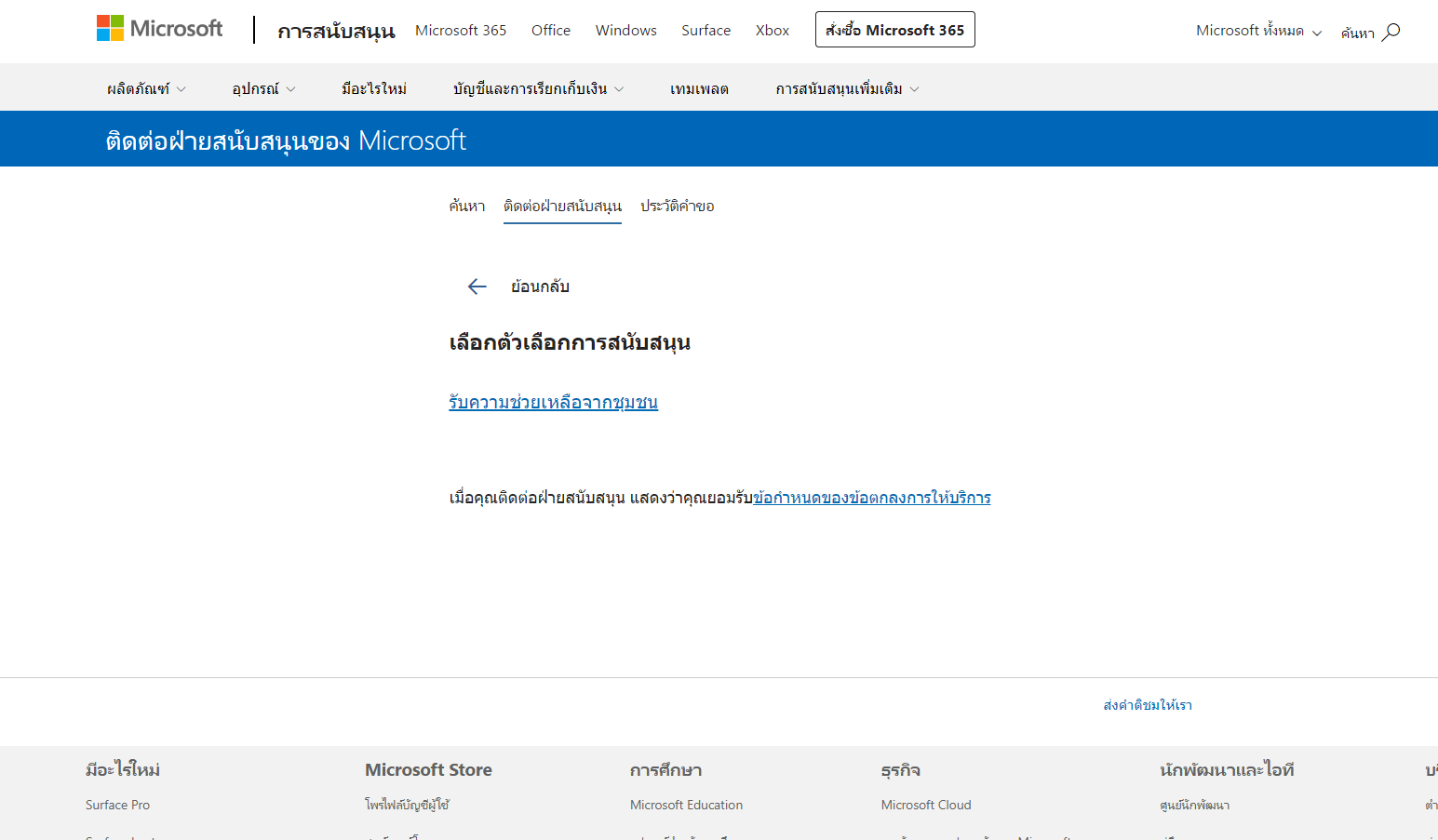The width and height of the screenshot is (1438, 840).
Task: Open Surface Pro footer link
Action: tap(117, 805)
